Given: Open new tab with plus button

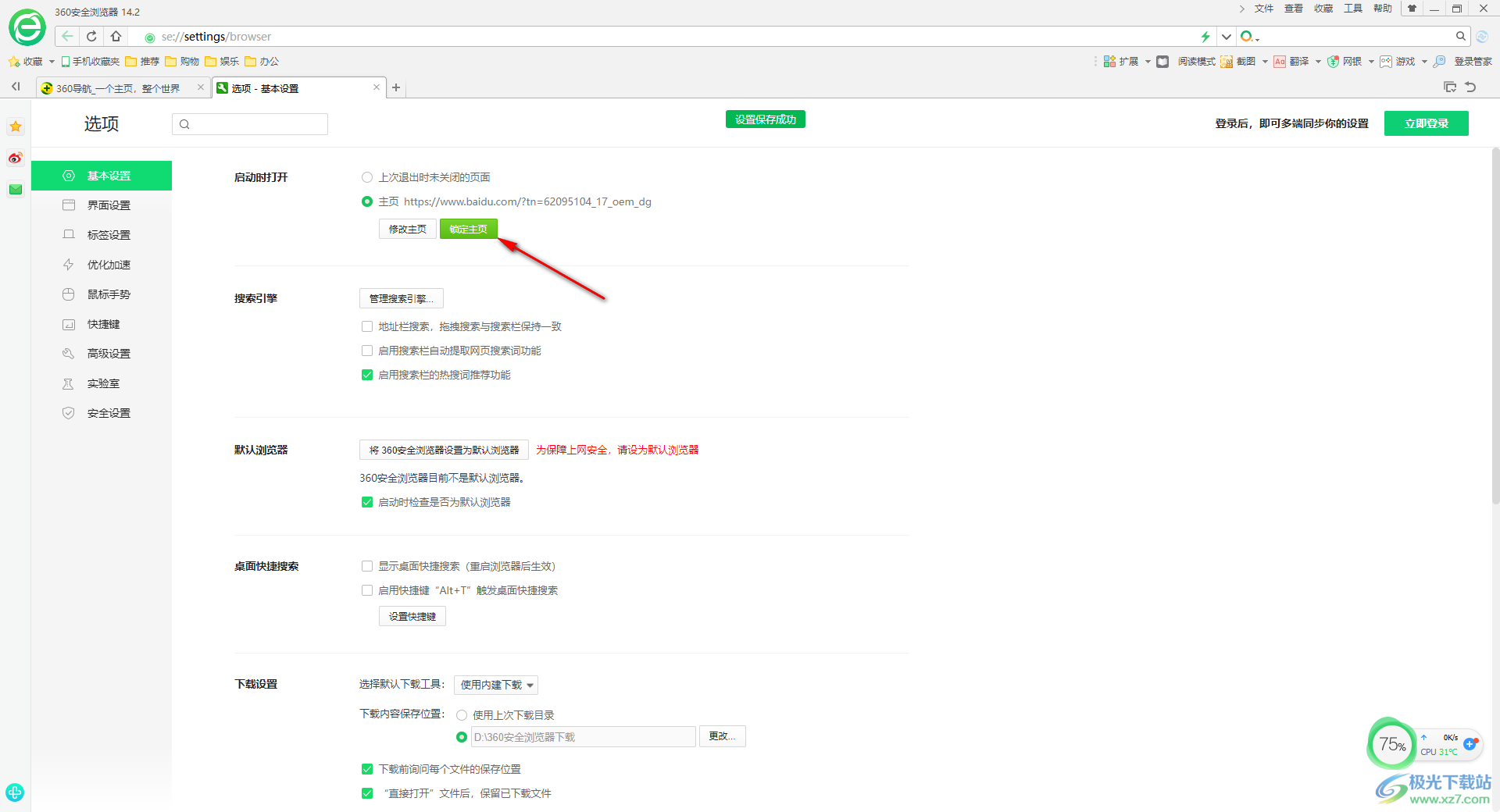Looking at the screenshot, I should 396,87.
